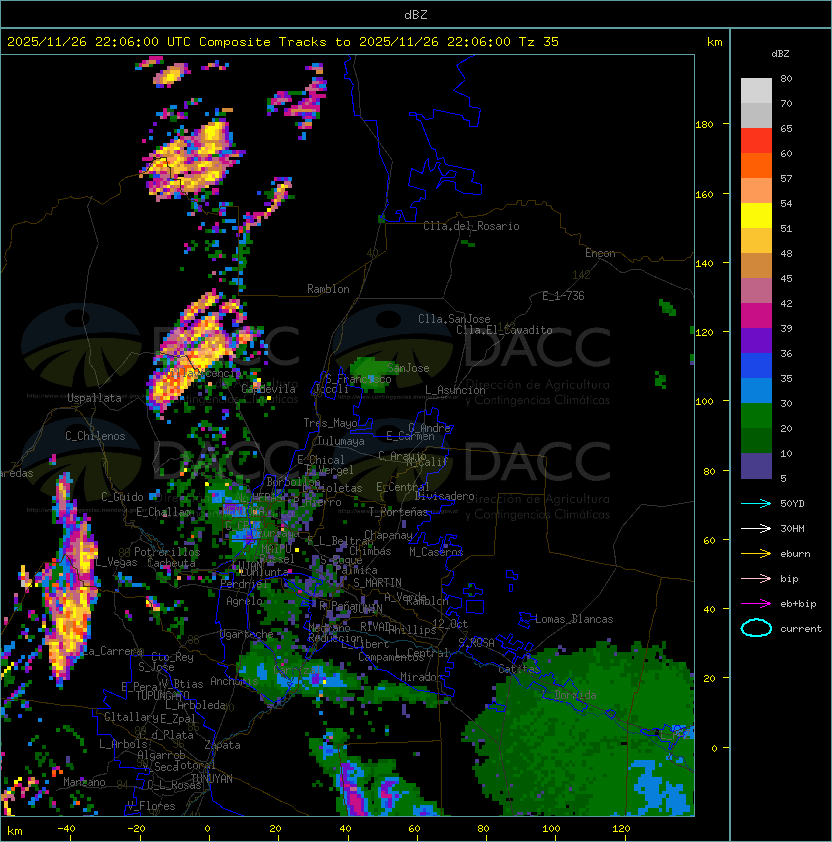Image resolution: width=832 pixels, height=842 pixels.
Task: Click the Mirador place label
Action: tap(422, 677)
